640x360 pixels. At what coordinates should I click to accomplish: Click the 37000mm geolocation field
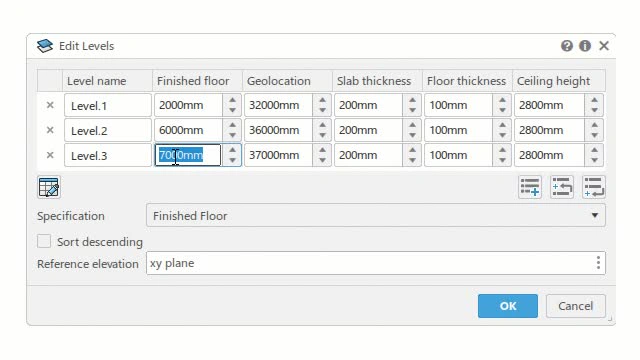[x=279, y=155]
